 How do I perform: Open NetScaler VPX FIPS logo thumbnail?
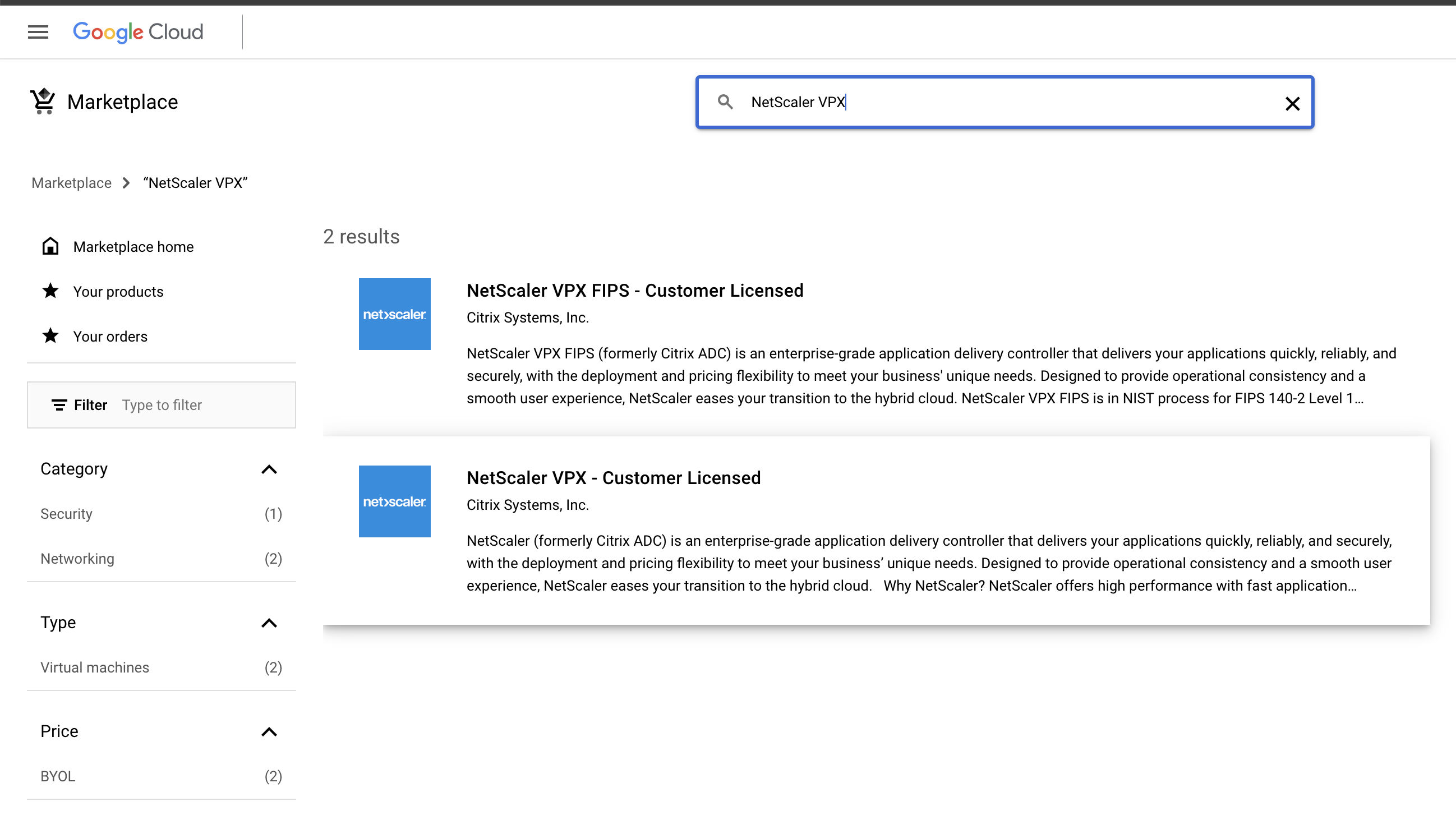coord(394,314)
